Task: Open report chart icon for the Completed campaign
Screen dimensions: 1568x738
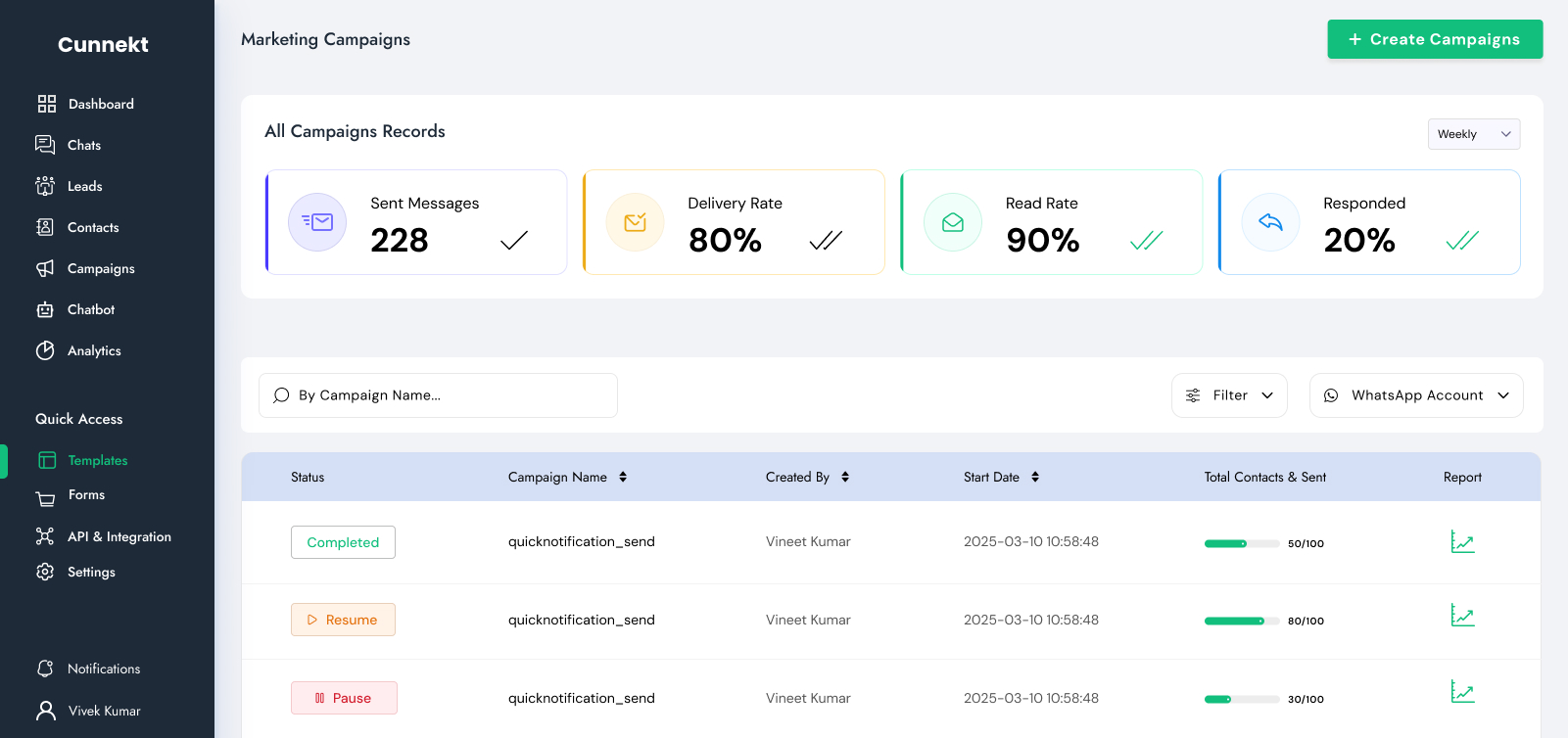Action: click(1462, 542)
